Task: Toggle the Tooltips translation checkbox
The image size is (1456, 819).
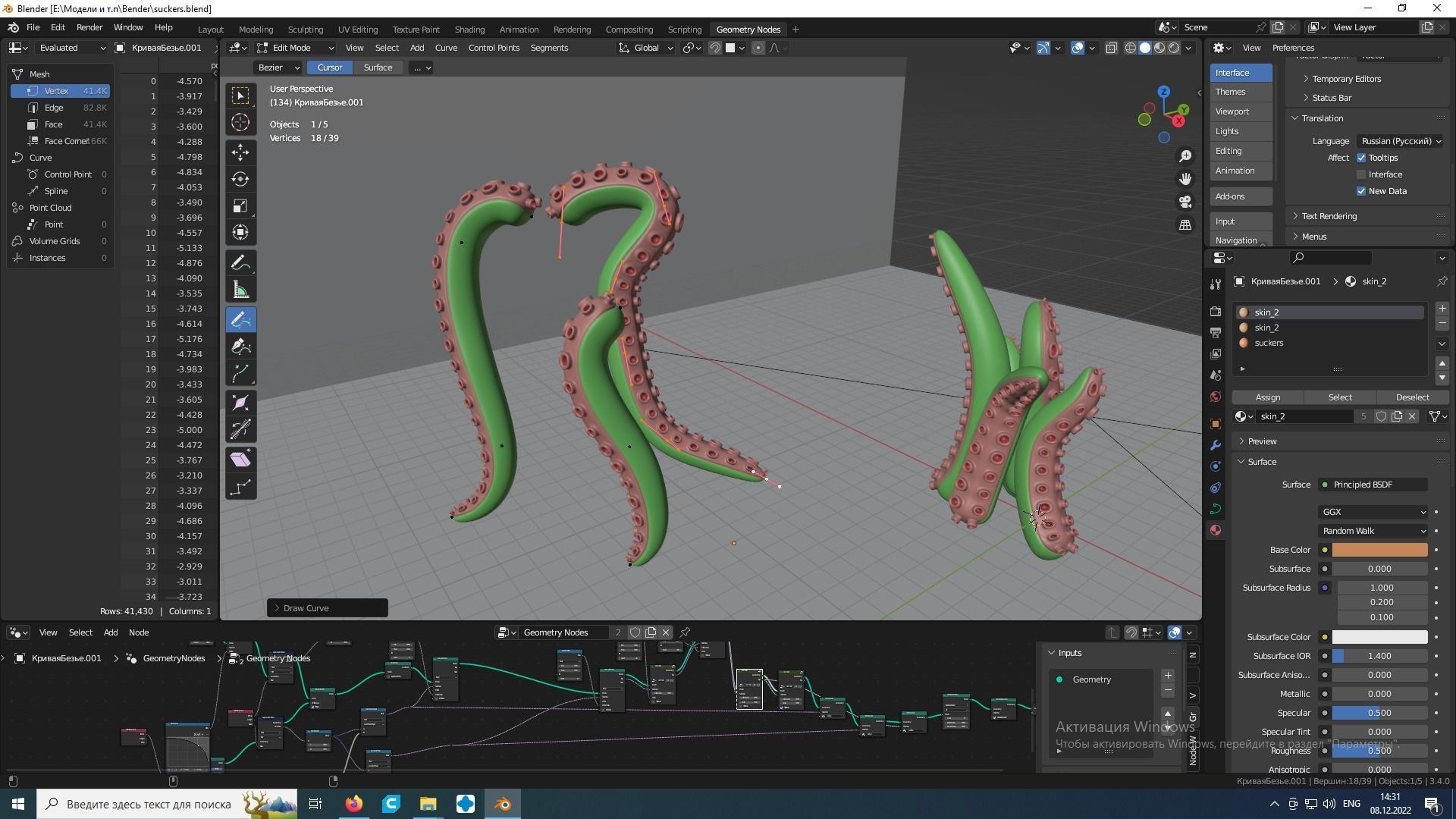Action: point(1361,158)
